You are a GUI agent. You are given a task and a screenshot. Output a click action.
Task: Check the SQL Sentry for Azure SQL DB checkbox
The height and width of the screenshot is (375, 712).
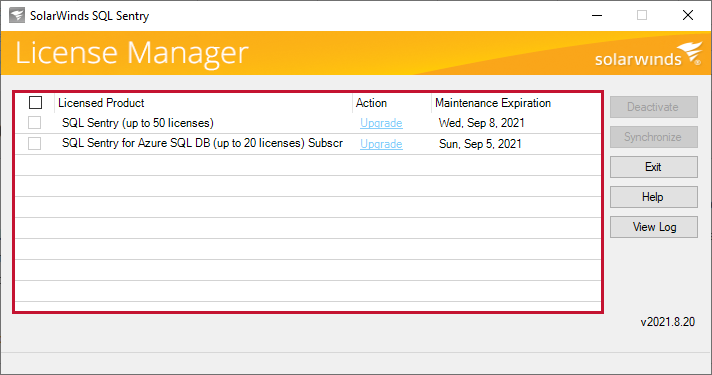pos(35,143)
